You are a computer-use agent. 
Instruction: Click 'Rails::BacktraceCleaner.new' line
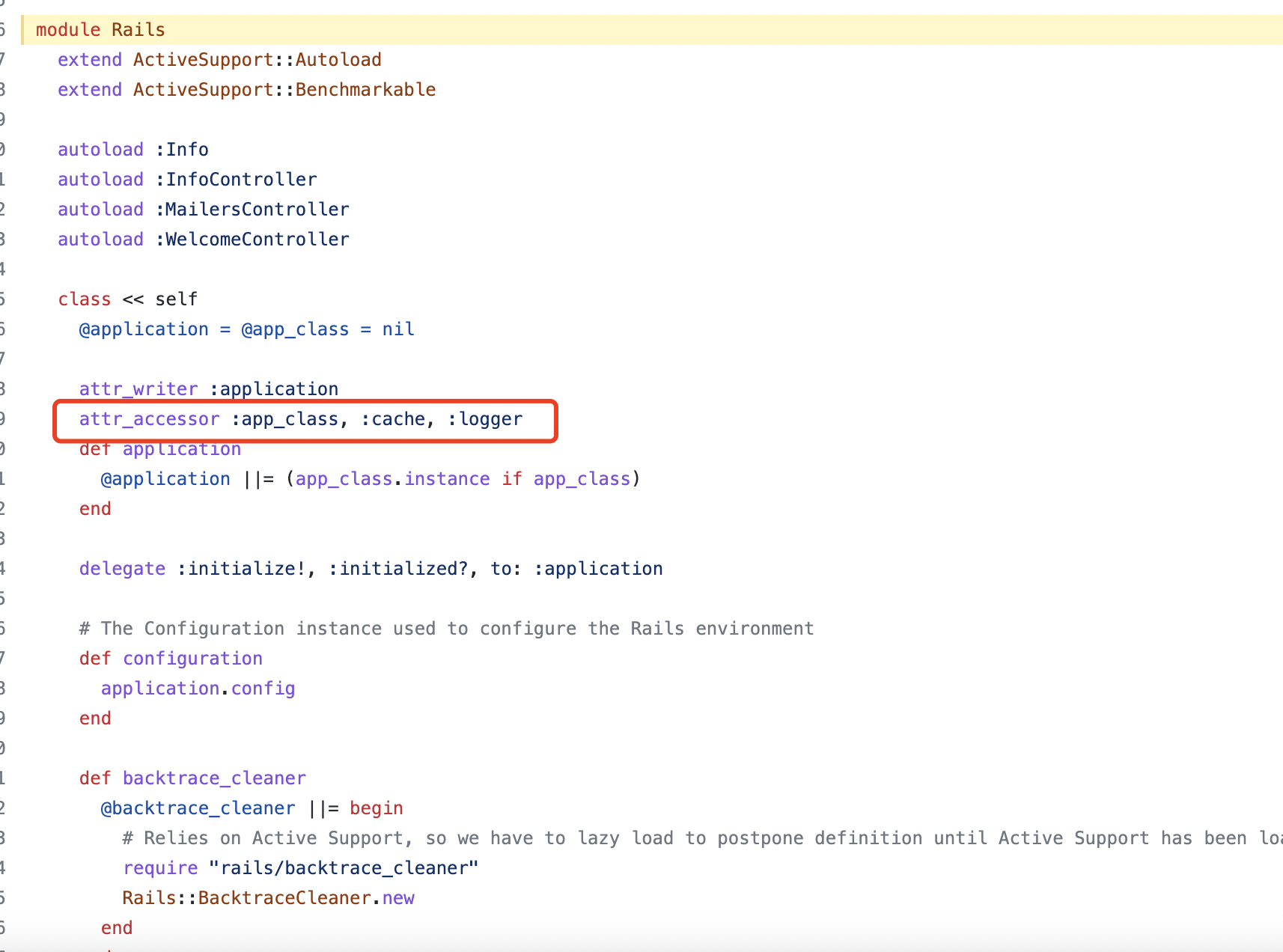coord(269,898)
